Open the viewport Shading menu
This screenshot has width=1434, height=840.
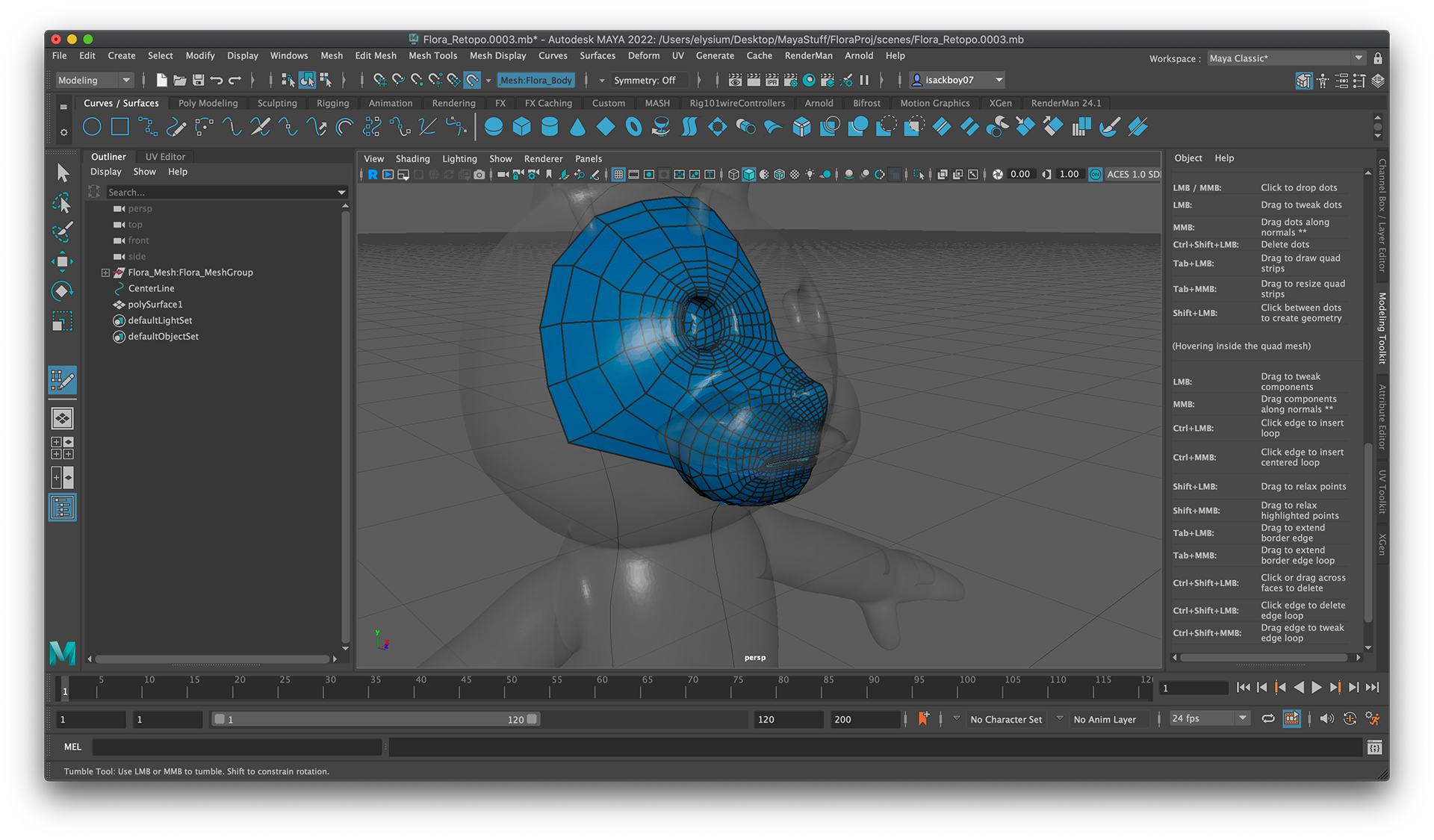(x=412, y=158)
